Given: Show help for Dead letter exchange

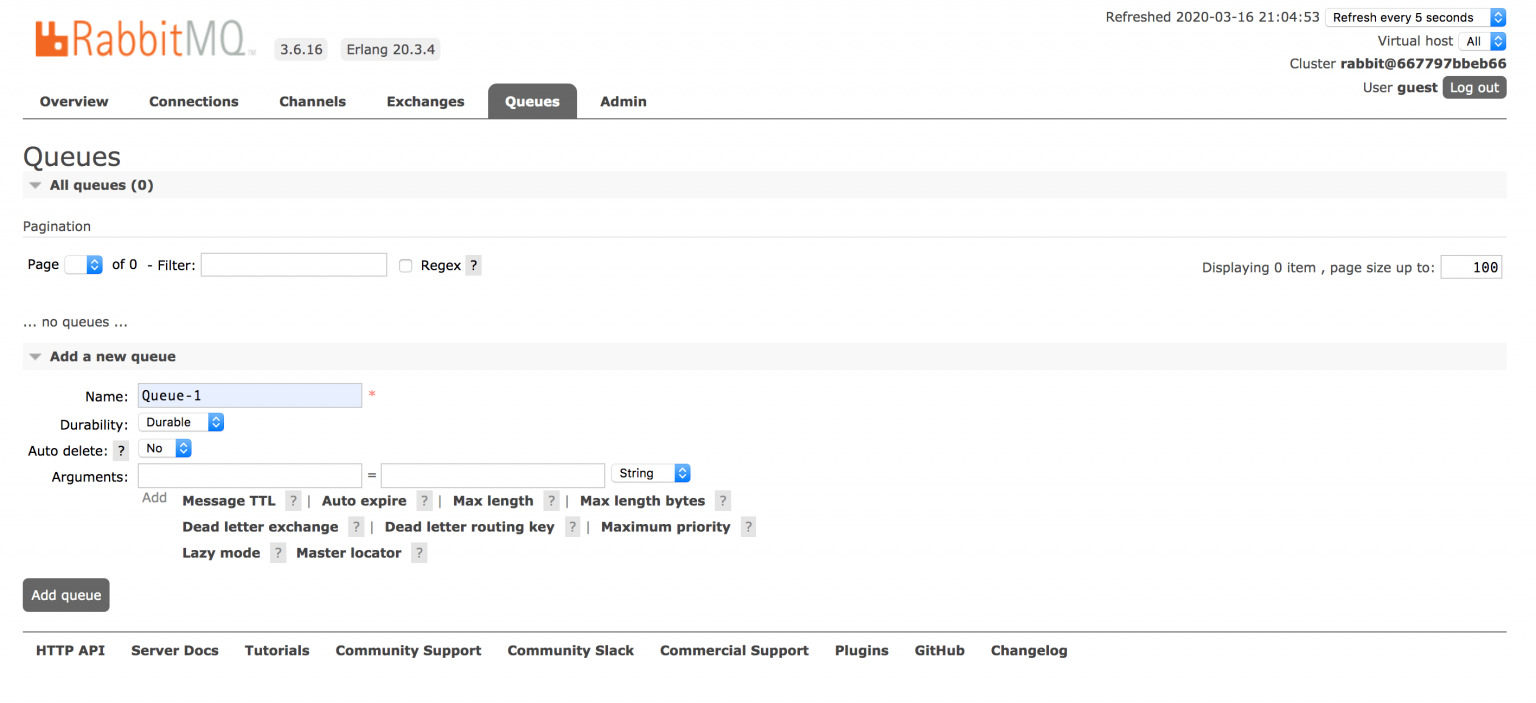Looking at the screenshot, I should pyautogui.click(x=356, y=527).
